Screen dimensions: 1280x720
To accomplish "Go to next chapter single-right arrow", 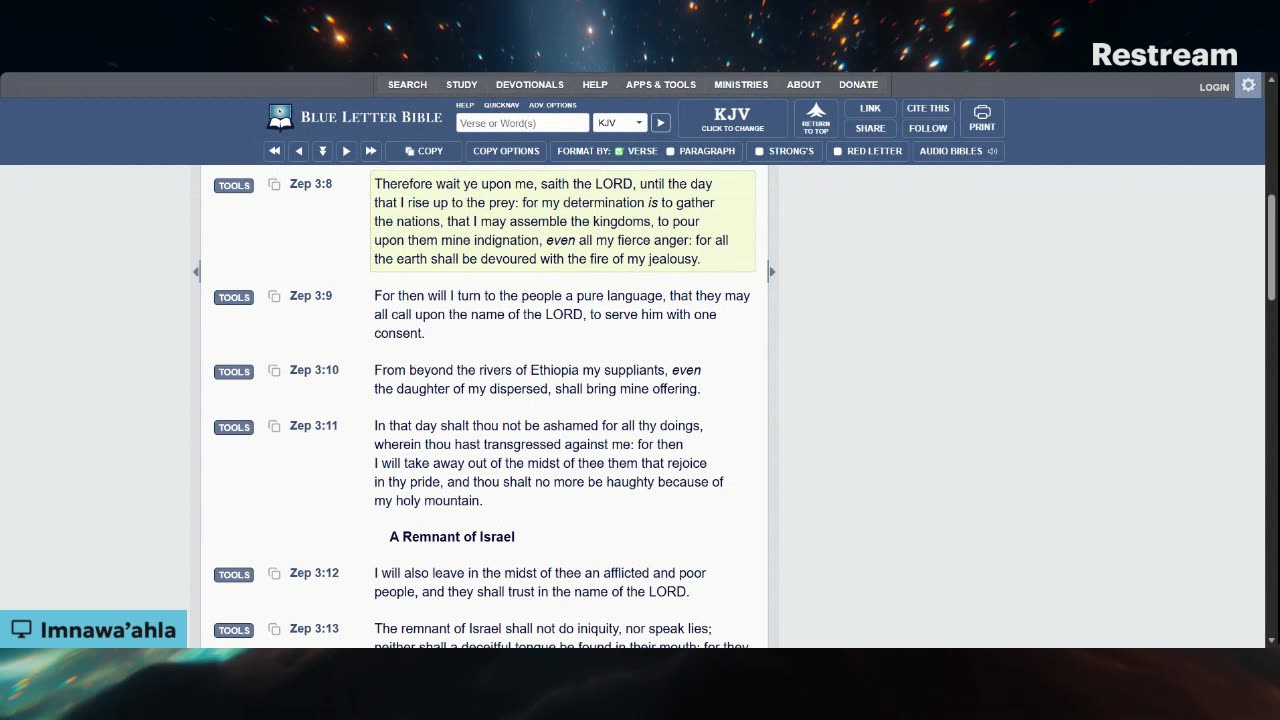I will pyautogui.click(x=346, y=151).
